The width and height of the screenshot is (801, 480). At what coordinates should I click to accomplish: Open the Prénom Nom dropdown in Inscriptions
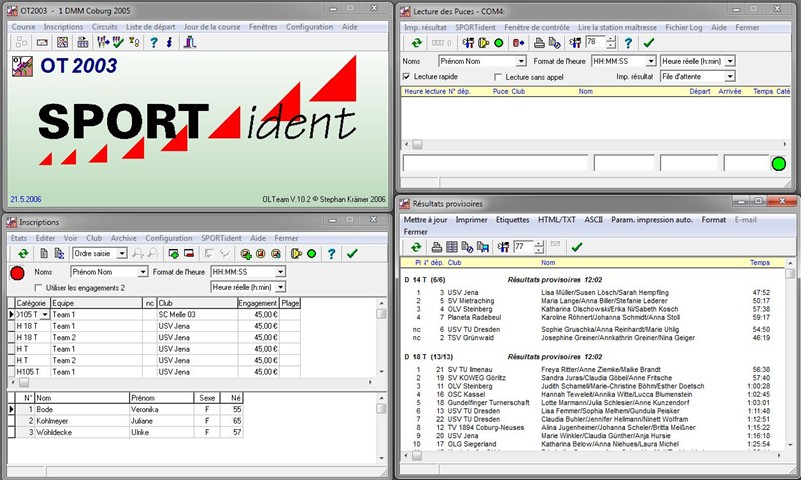point(143,272)
